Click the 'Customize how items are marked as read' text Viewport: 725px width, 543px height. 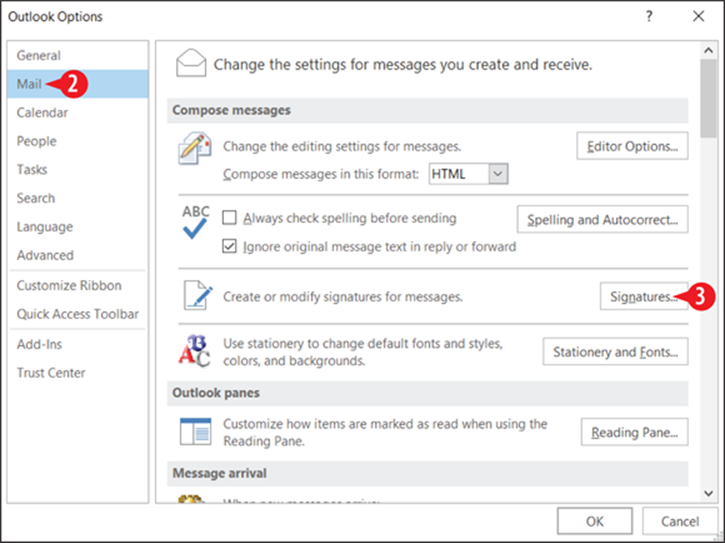[385, 432]
